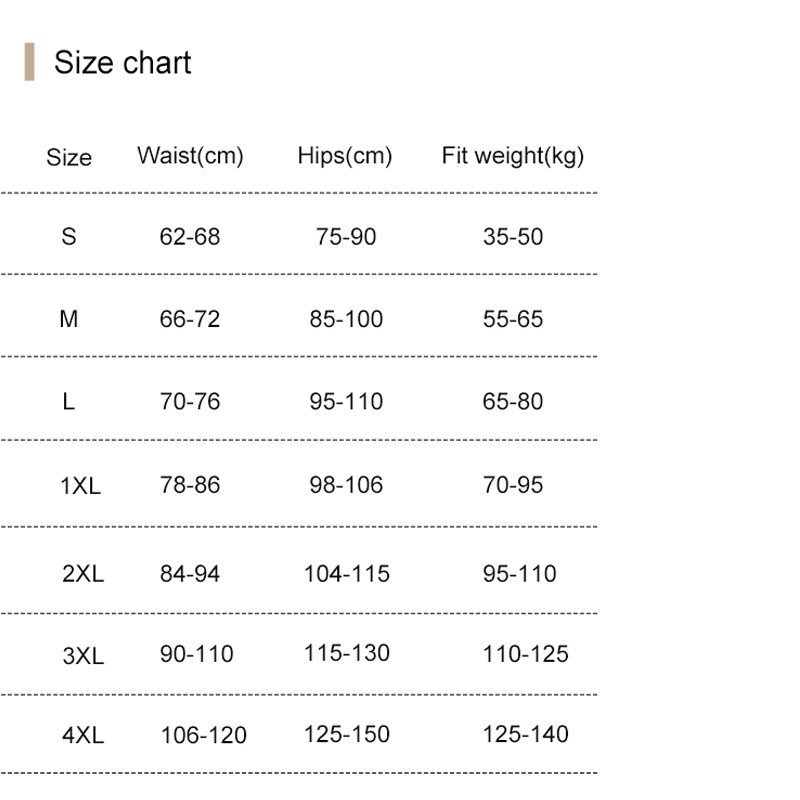Image resolution: width=800 pixels, height=800 pixels.
Task: Click the Fit weight(kg) column header
Action: coord(512,156)
